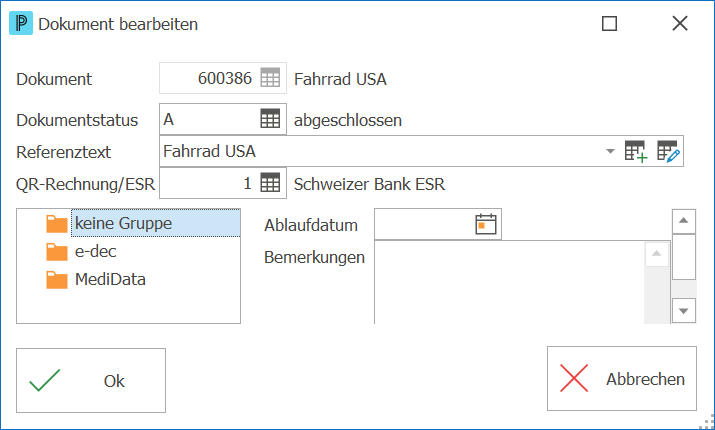
Task: Expand the Referenztext dropdown arrow
Action: [x=610, y=151]
